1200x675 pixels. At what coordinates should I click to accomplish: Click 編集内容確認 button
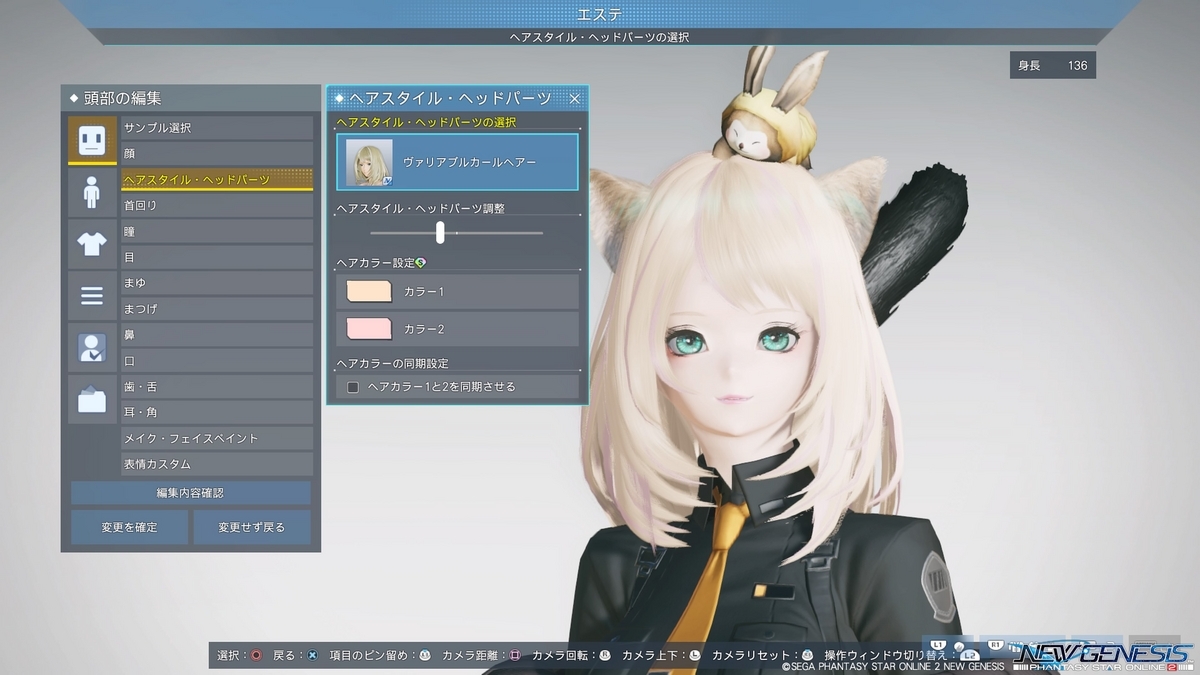click(x=190, y=493)
